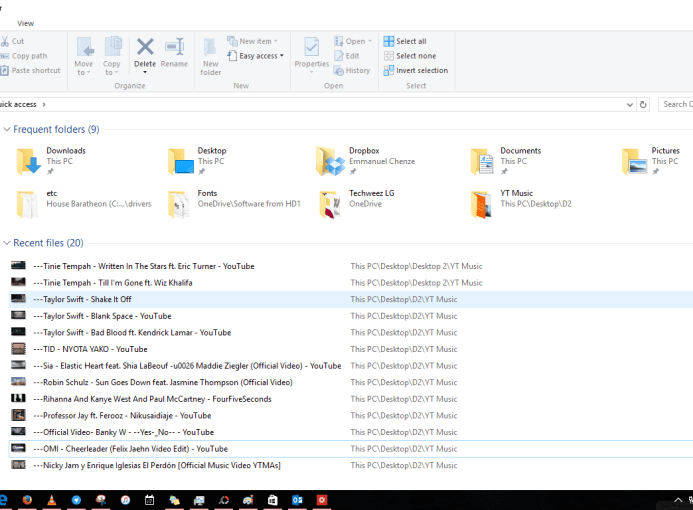Screen dimensions: 693x510
Task: Launch VLC media player from taskbar
Action: click(52, 500)
